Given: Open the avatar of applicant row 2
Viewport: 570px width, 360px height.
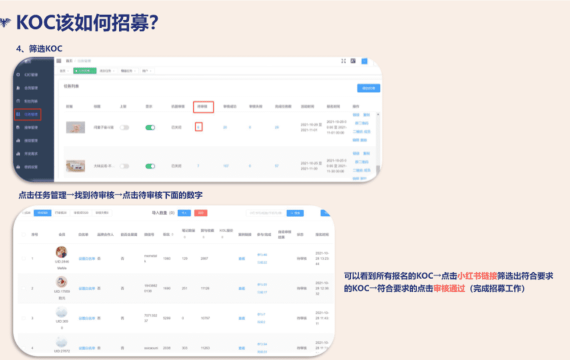Looking at the screenshot, I should coord(61,282).
